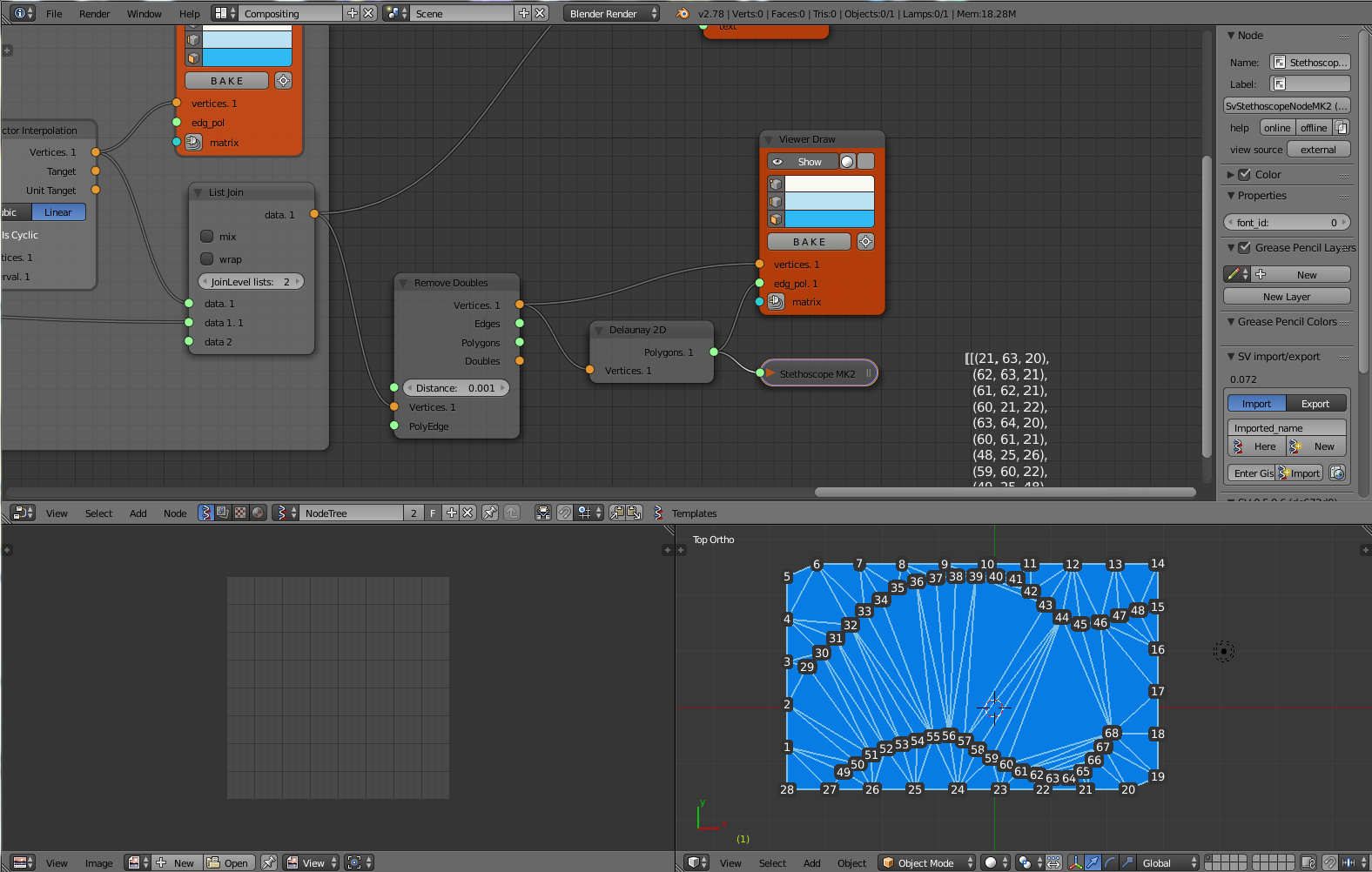Toggle the Color panel checkbox
1372x872 pixels.
(x=1245, y=175)
